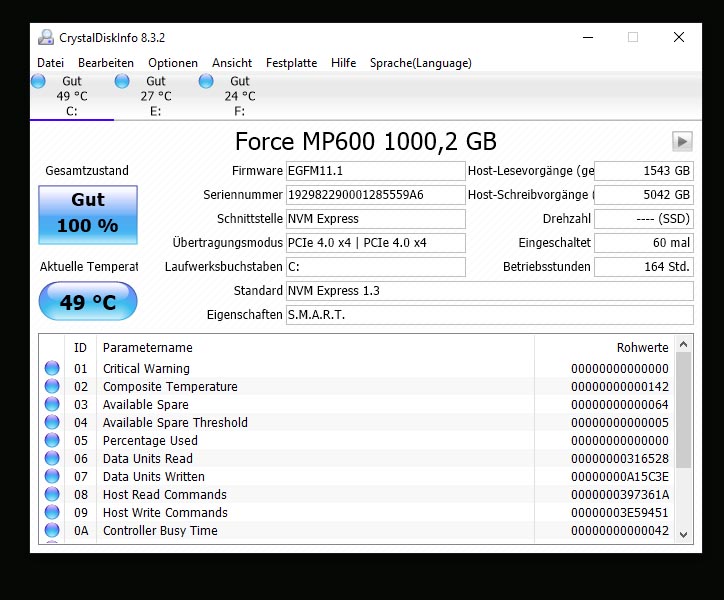Switch to the F: drive tab
724x600 pixels.
[240, 96]
